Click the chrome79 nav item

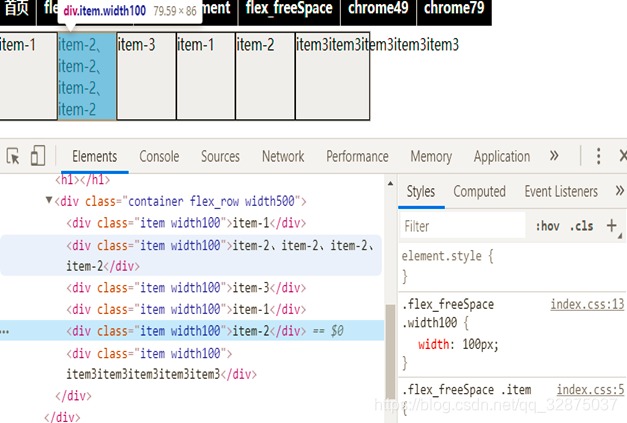point(454,10)
